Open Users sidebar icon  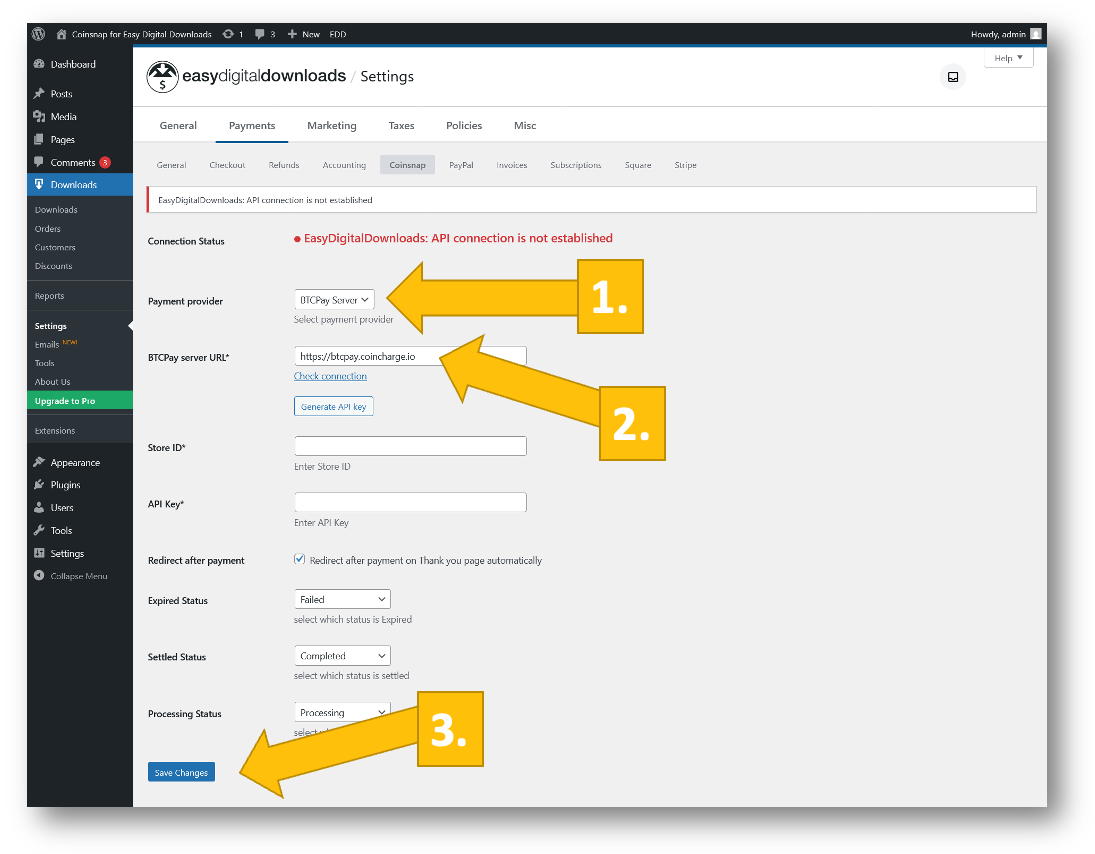(39, 508)
